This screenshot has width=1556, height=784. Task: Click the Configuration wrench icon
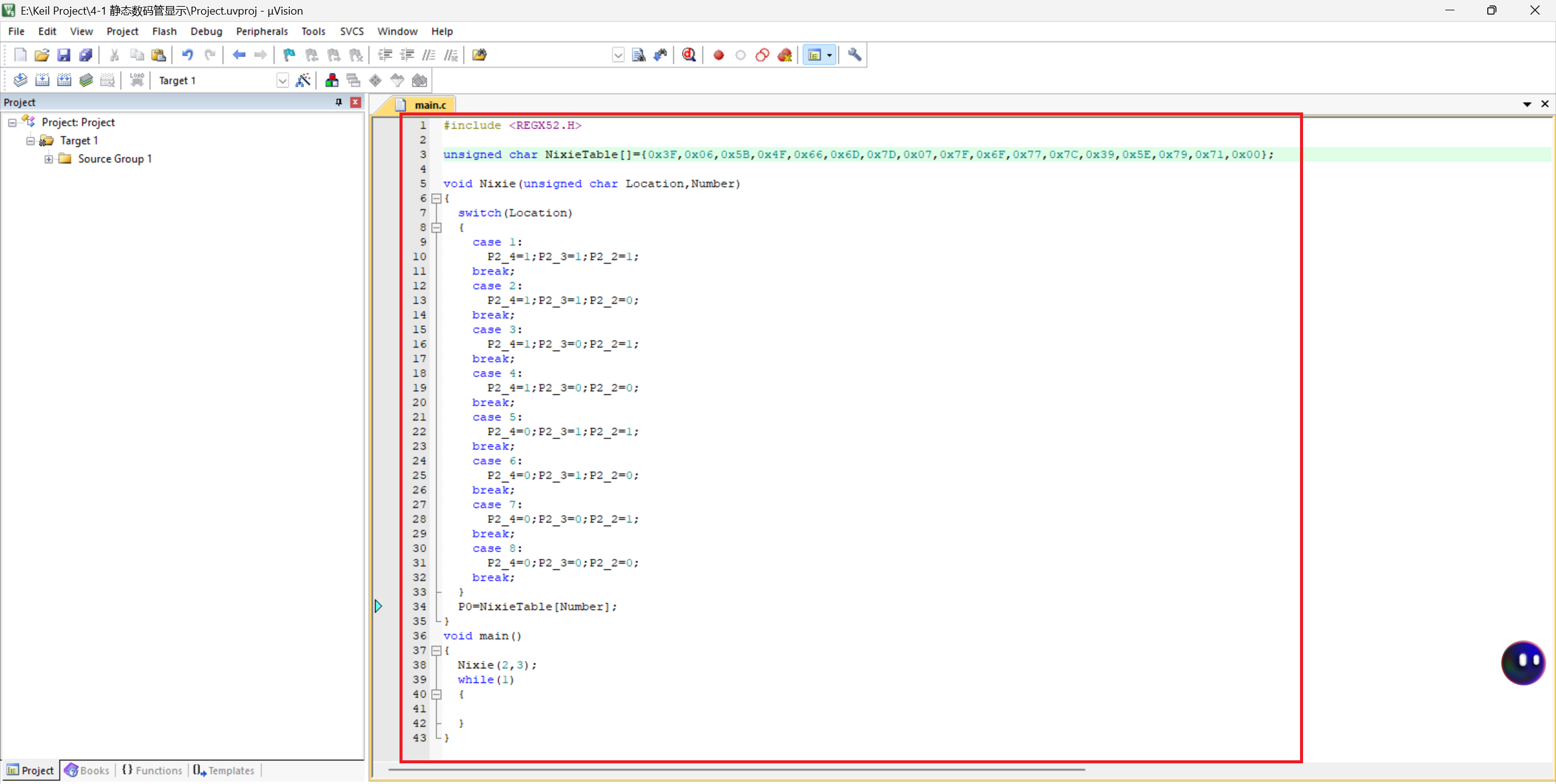pos(854,55)
